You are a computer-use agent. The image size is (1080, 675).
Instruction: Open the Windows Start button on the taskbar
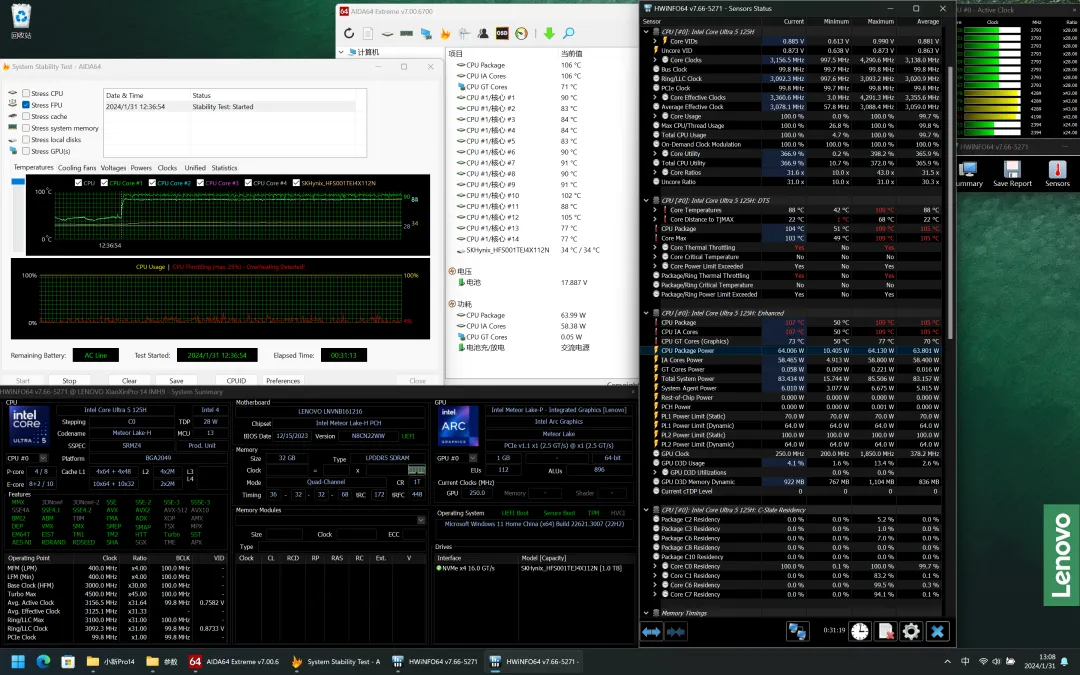point(18,661)
